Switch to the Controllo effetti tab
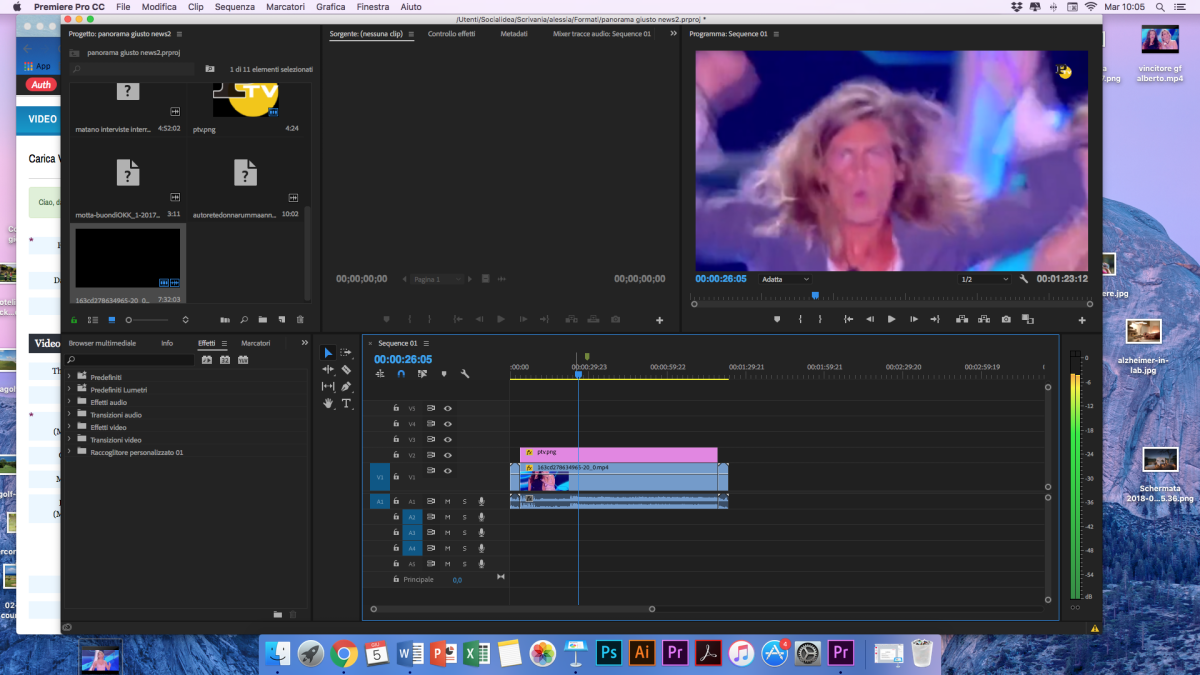Screen dimensions: 1200x675 pos(451,34)
